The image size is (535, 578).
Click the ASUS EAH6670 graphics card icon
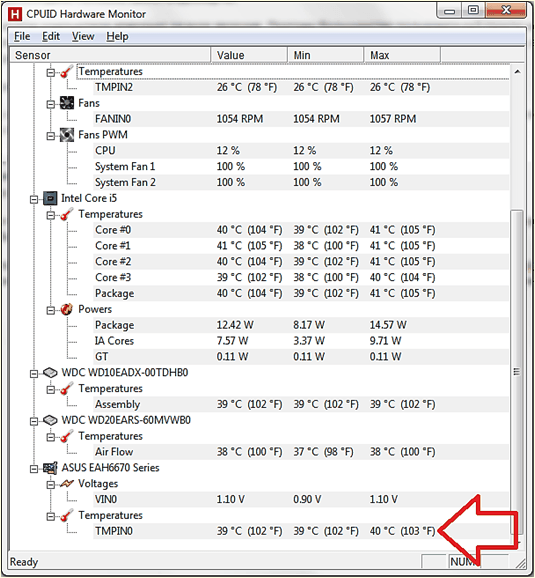pyautogui.click(x=50, y=468)
